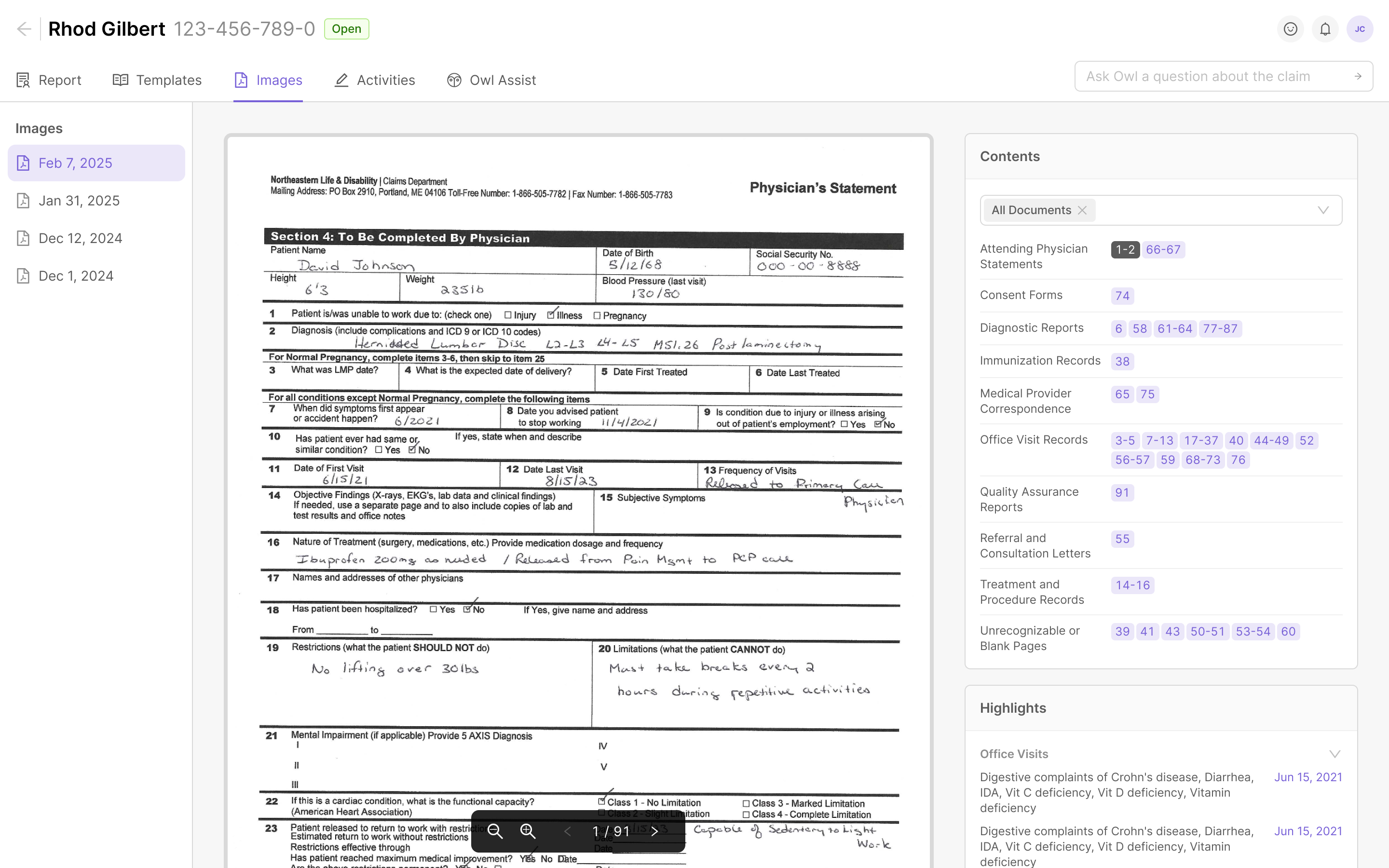Jump to Office Visit Records pages 68-73
The image size is (1389, 868).
click(x=1202, y=461)
